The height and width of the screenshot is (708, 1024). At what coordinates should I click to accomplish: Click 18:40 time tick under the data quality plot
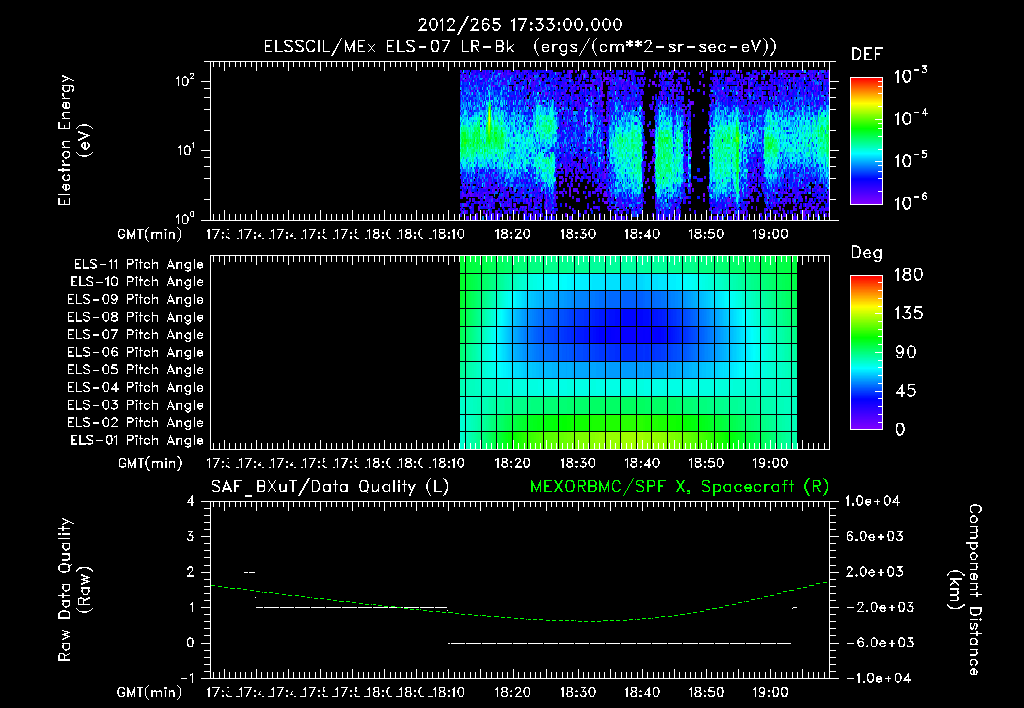click(641, 692)
